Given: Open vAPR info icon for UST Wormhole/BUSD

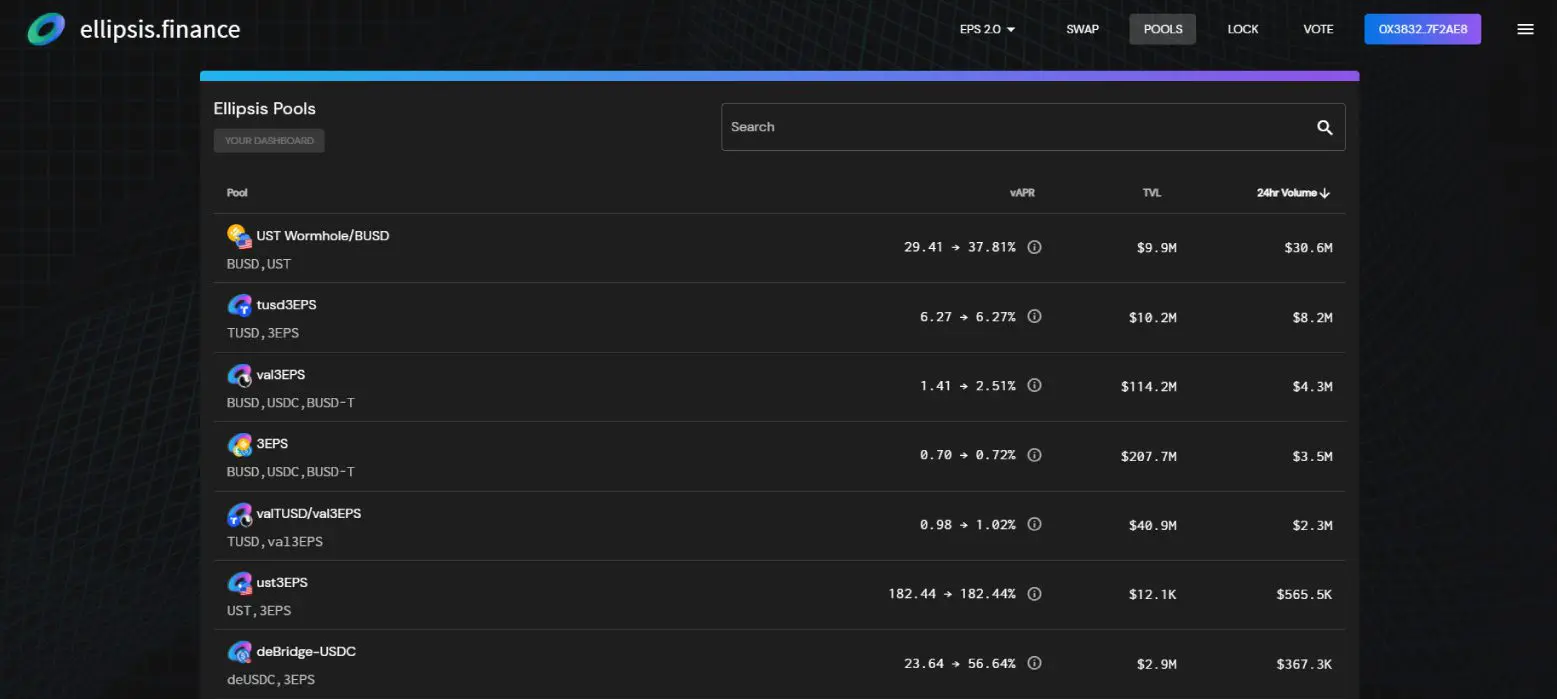Looking at the screenshot, I should click(1035, 247).
